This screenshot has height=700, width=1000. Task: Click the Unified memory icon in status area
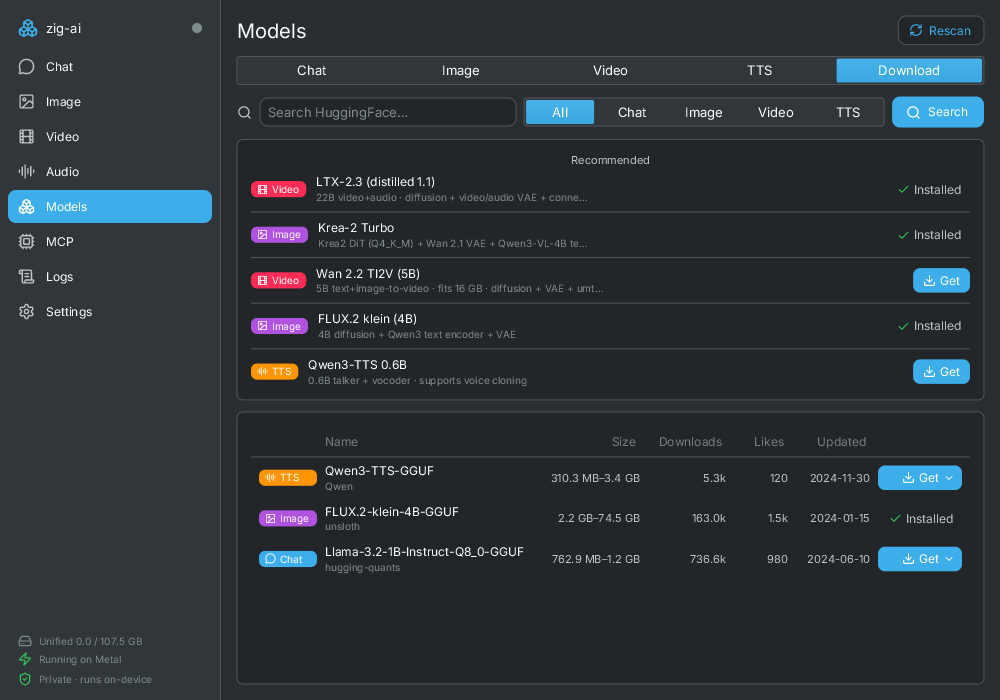(x=25, y=641)
